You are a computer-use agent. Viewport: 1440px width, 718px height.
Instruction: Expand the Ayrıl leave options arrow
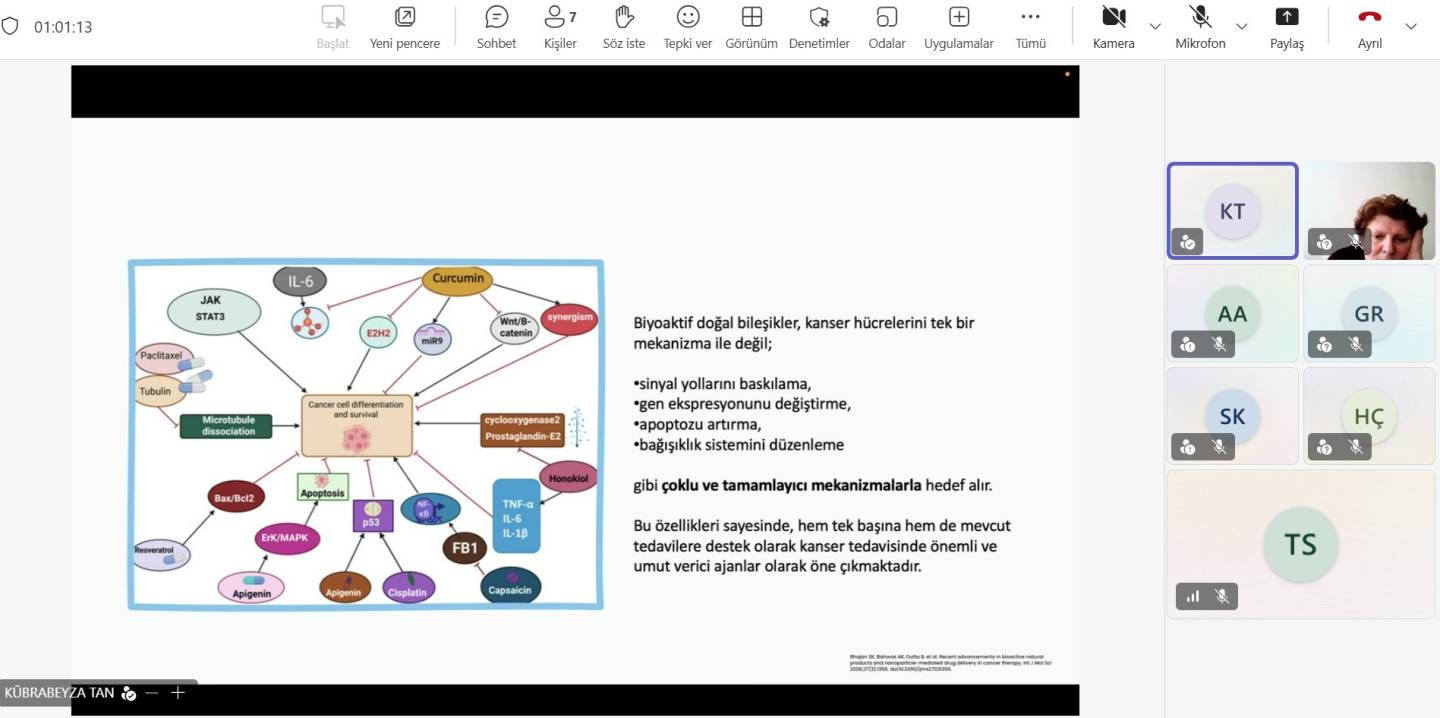pos(1411,26)
